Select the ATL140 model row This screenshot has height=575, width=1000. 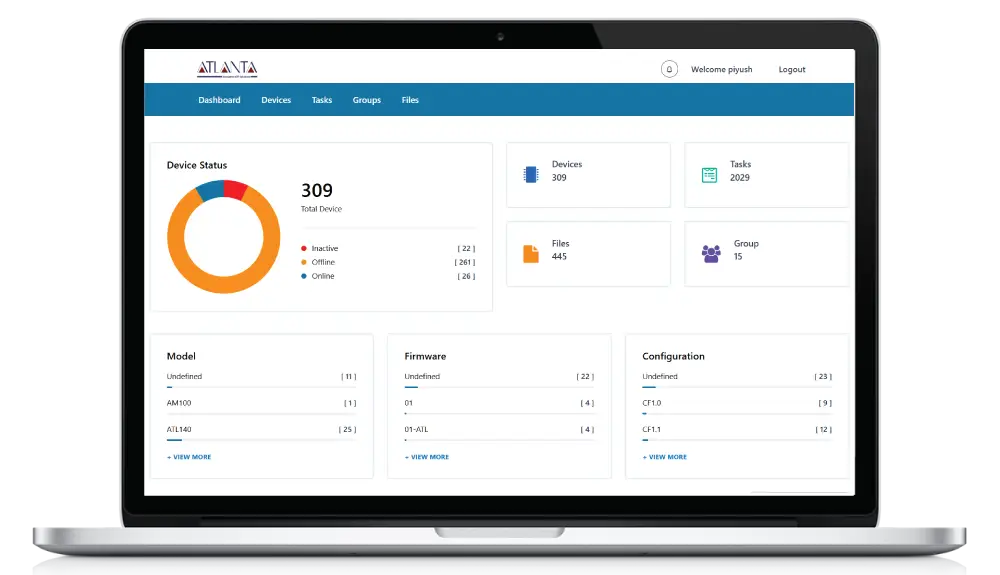click(261, 431)
